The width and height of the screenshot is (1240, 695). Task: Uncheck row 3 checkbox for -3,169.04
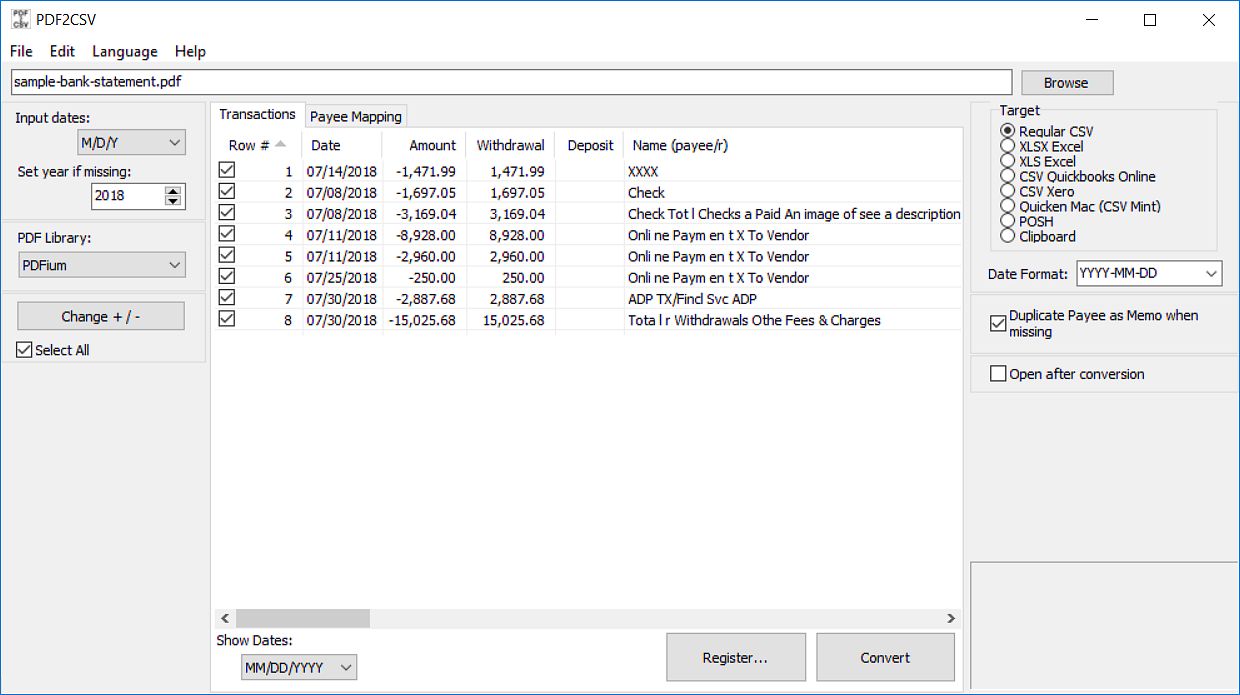(227, 213)
